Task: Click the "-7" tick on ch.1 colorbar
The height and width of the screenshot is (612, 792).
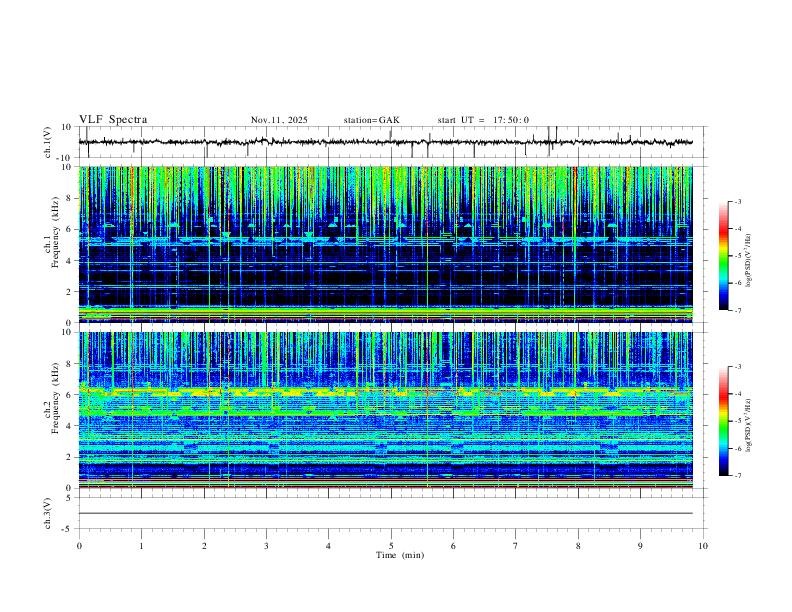Action: click(x=738, y=310)
